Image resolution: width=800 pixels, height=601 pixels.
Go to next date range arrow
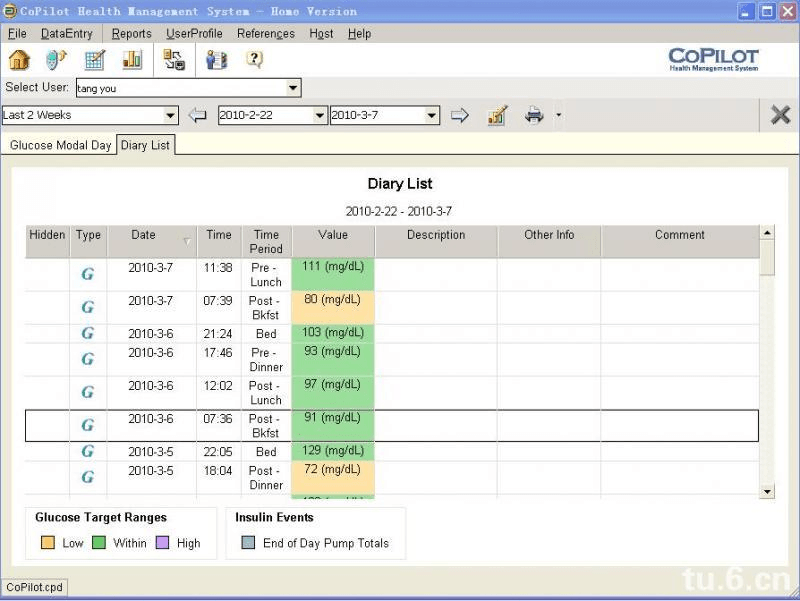pyautogui.click(x=460, y=115)
